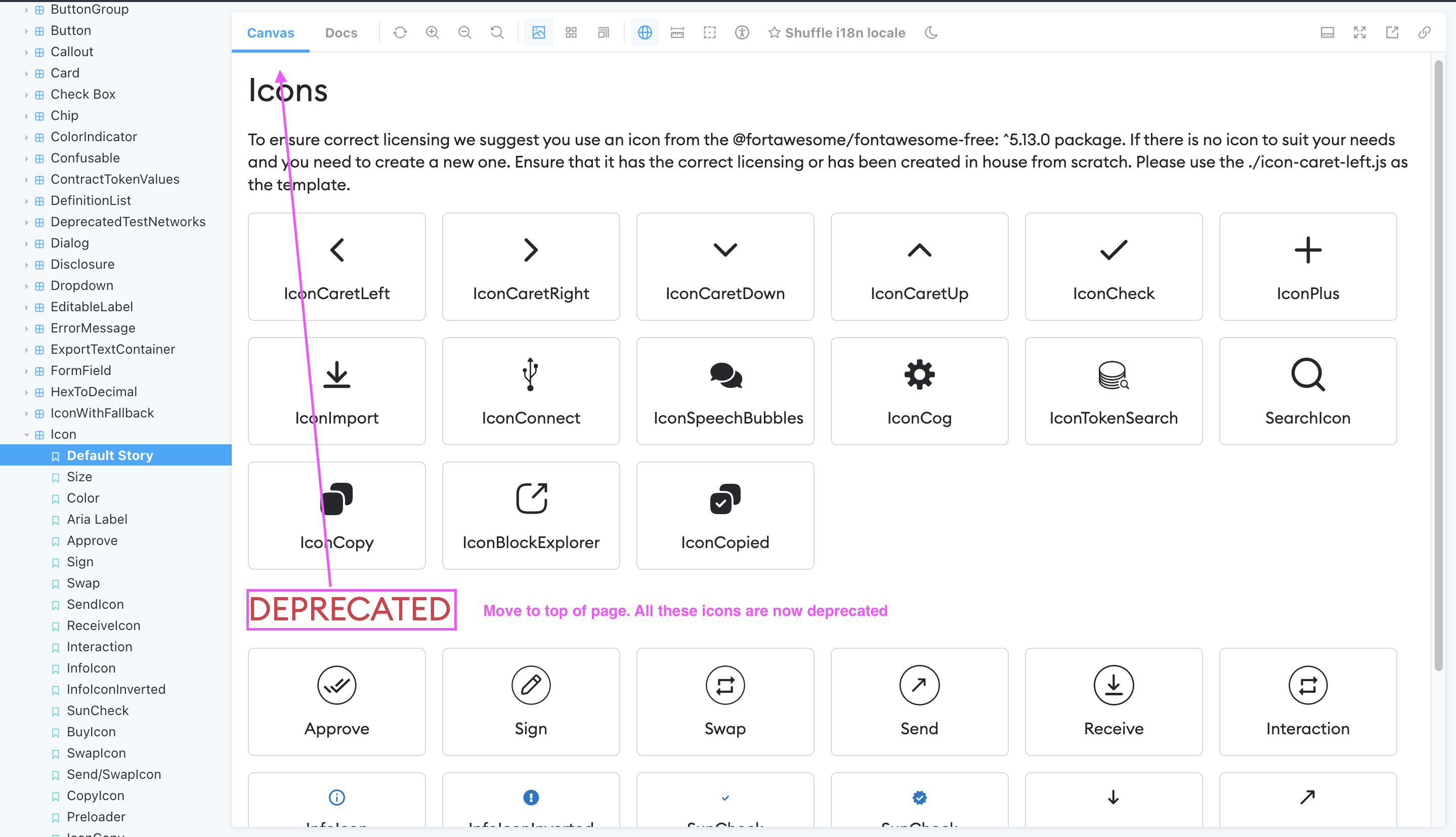Open story in a new browser tab
Viewport: 1456px width, 837px height.
click(x=1392, y=32)
